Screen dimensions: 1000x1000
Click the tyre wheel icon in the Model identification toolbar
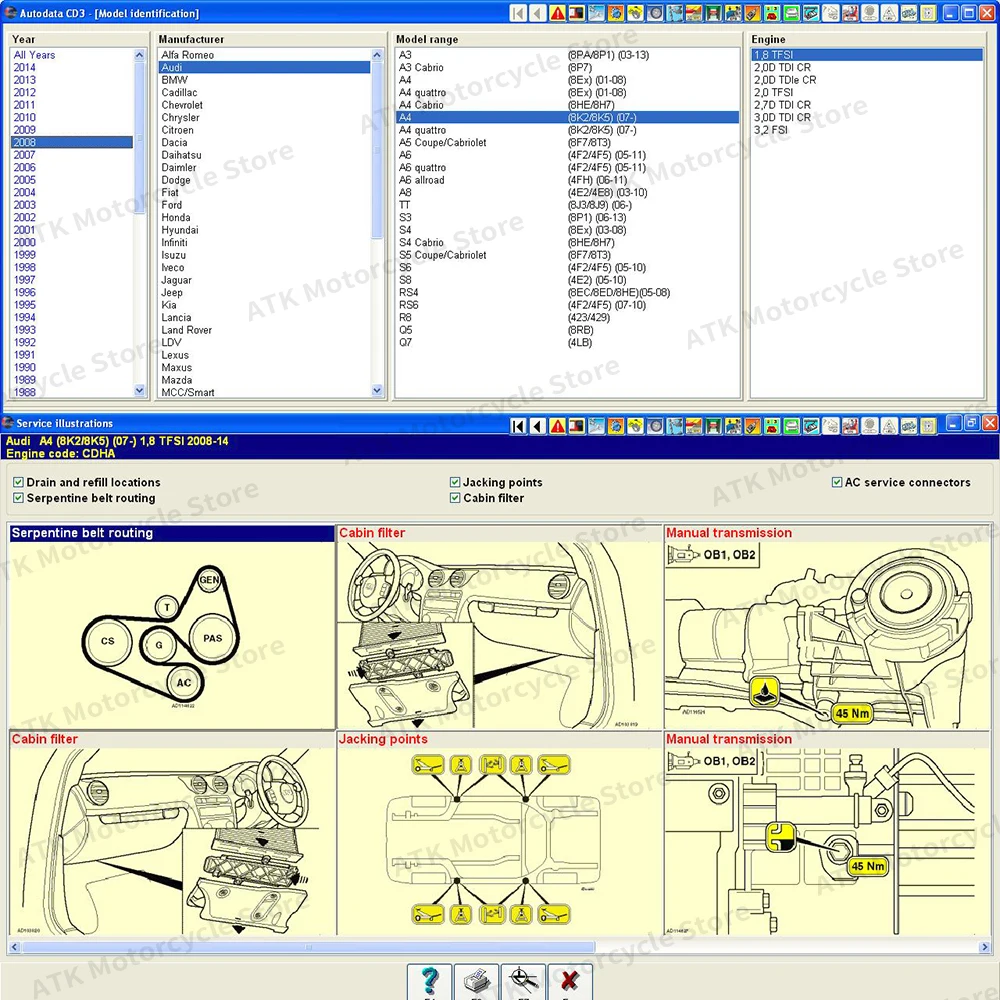(x=655, y=13)
